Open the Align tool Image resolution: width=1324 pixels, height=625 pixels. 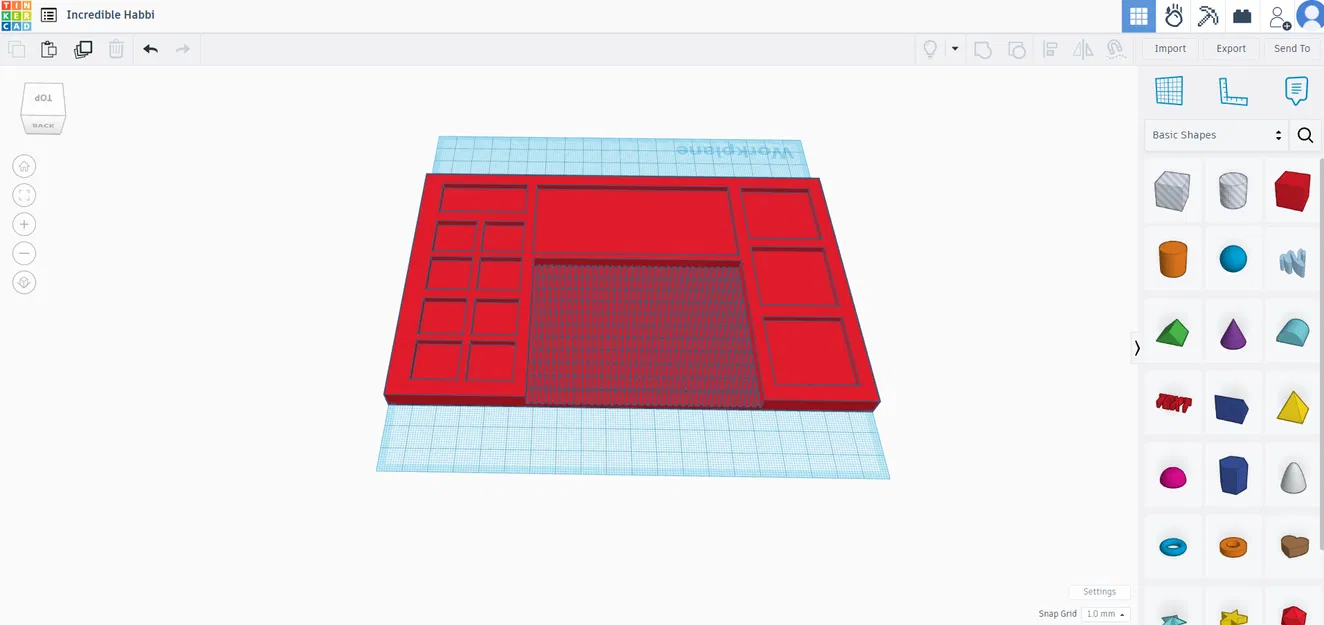[x=1050, y=48]
